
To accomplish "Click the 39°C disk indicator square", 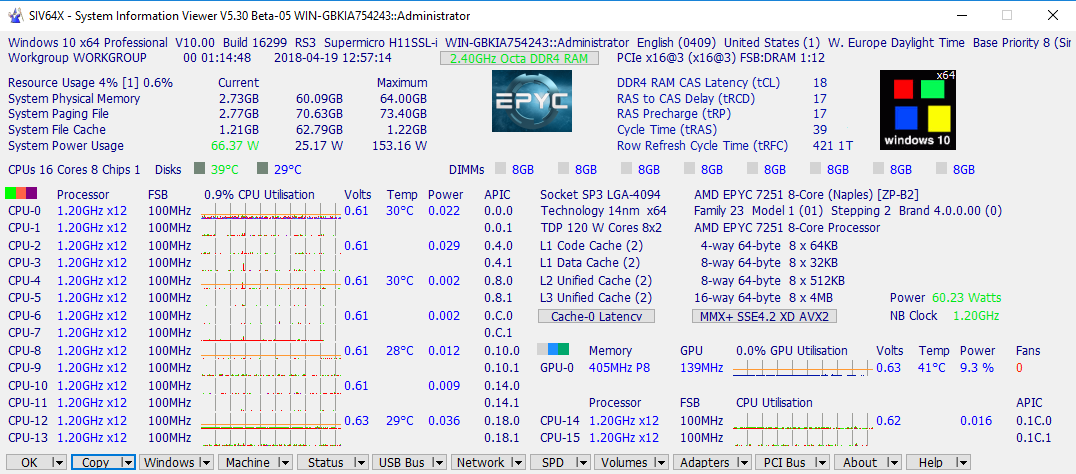I will [x=199, y=169].
